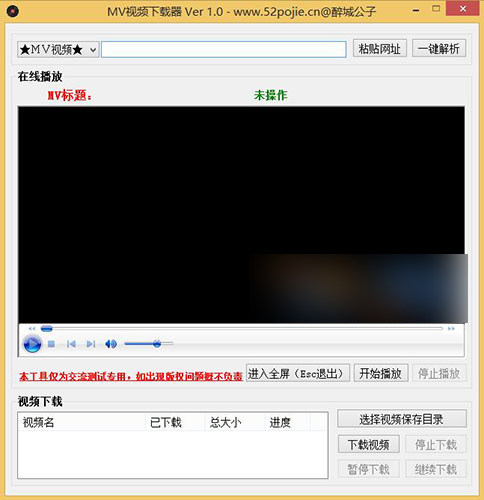Click the 暂停下载 button

(x=368, y=469)
